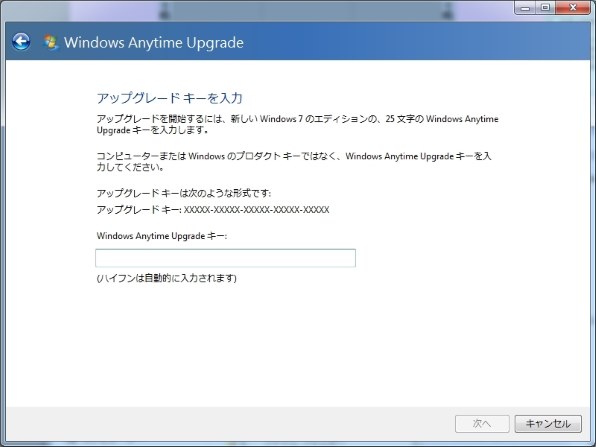Click the アップグレード キーを入力 heading
596x447 pixels.
170,98
